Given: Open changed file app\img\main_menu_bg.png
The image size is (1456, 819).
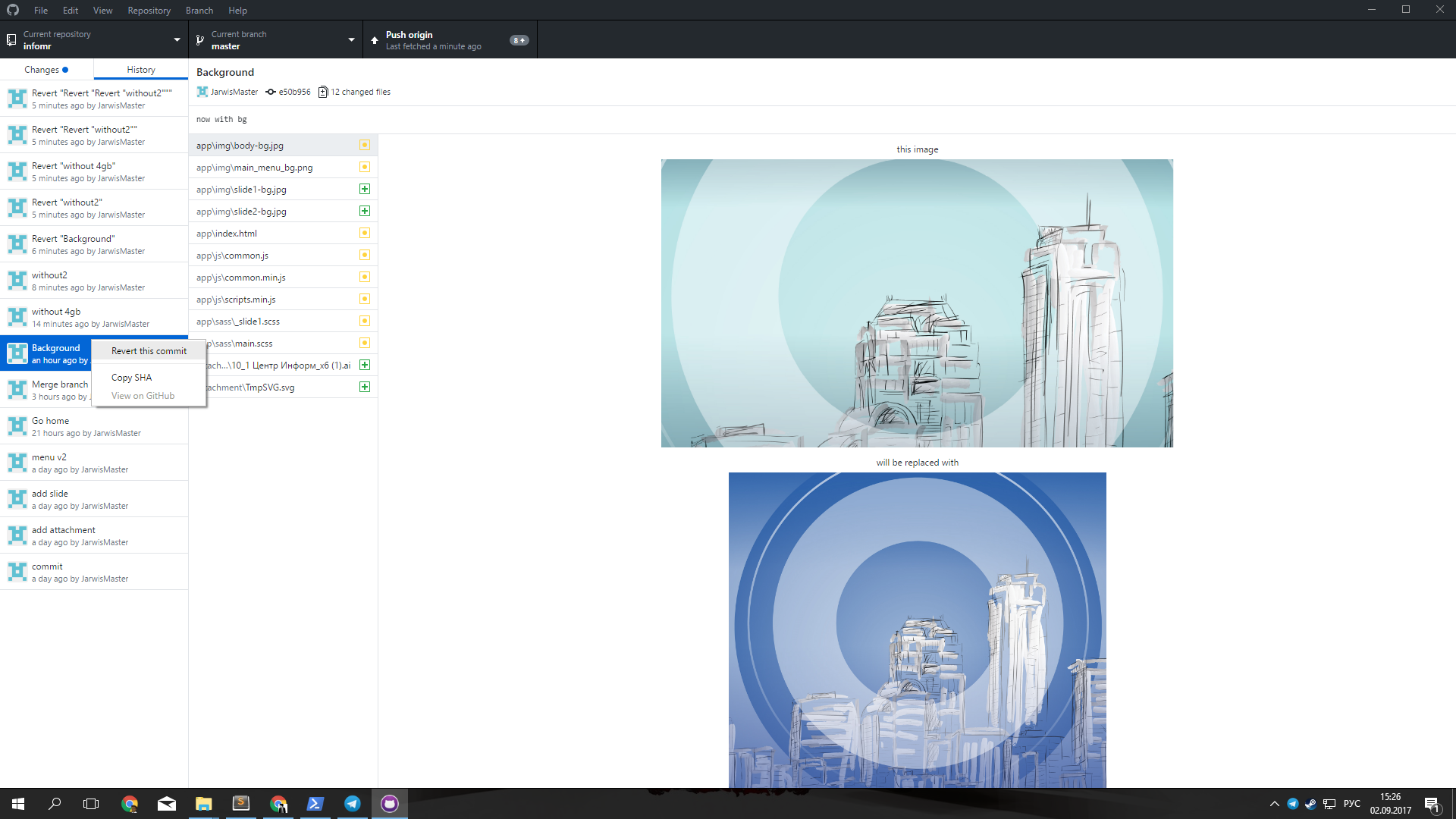Looking at the screenshot, I should (x=283, y=168).
